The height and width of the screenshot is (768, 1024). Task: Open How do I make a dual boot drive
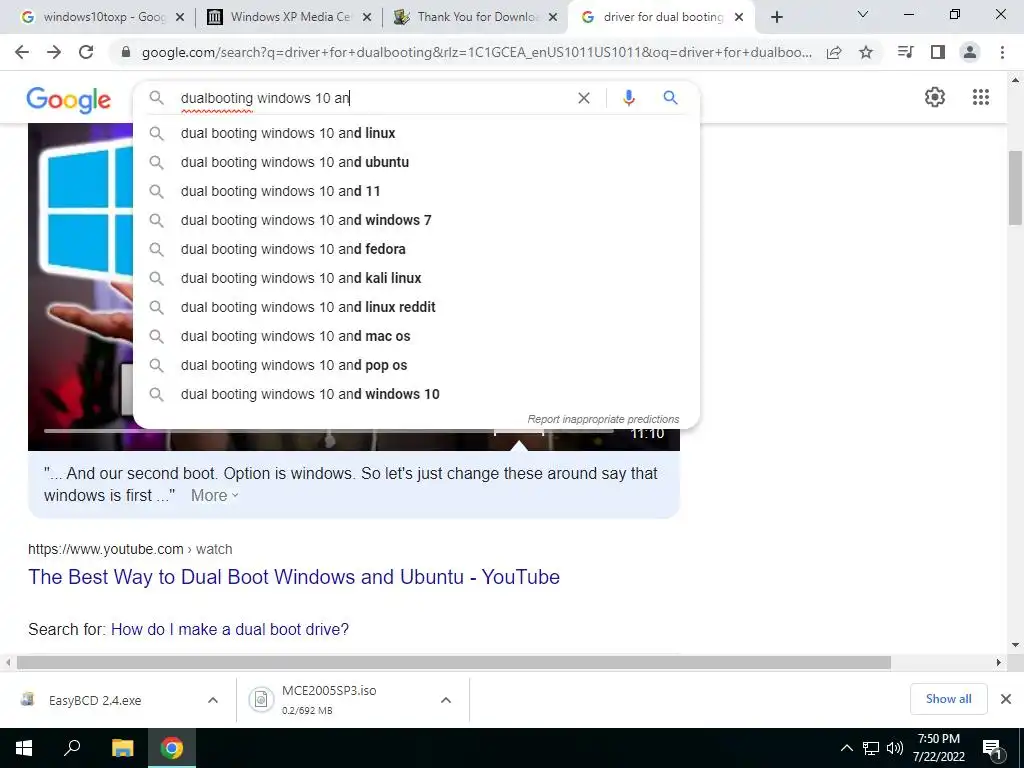point(230,630)
